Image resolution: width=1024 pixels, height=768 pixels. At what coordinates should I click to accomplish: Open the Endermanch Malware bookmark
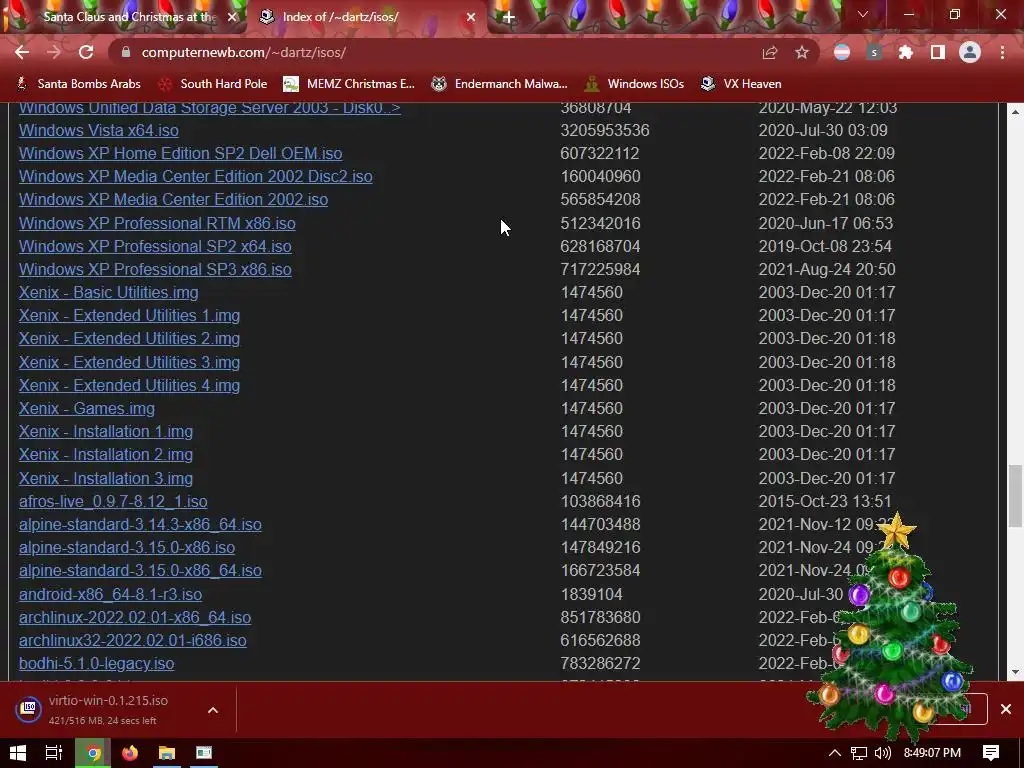(x=500, y=84)
